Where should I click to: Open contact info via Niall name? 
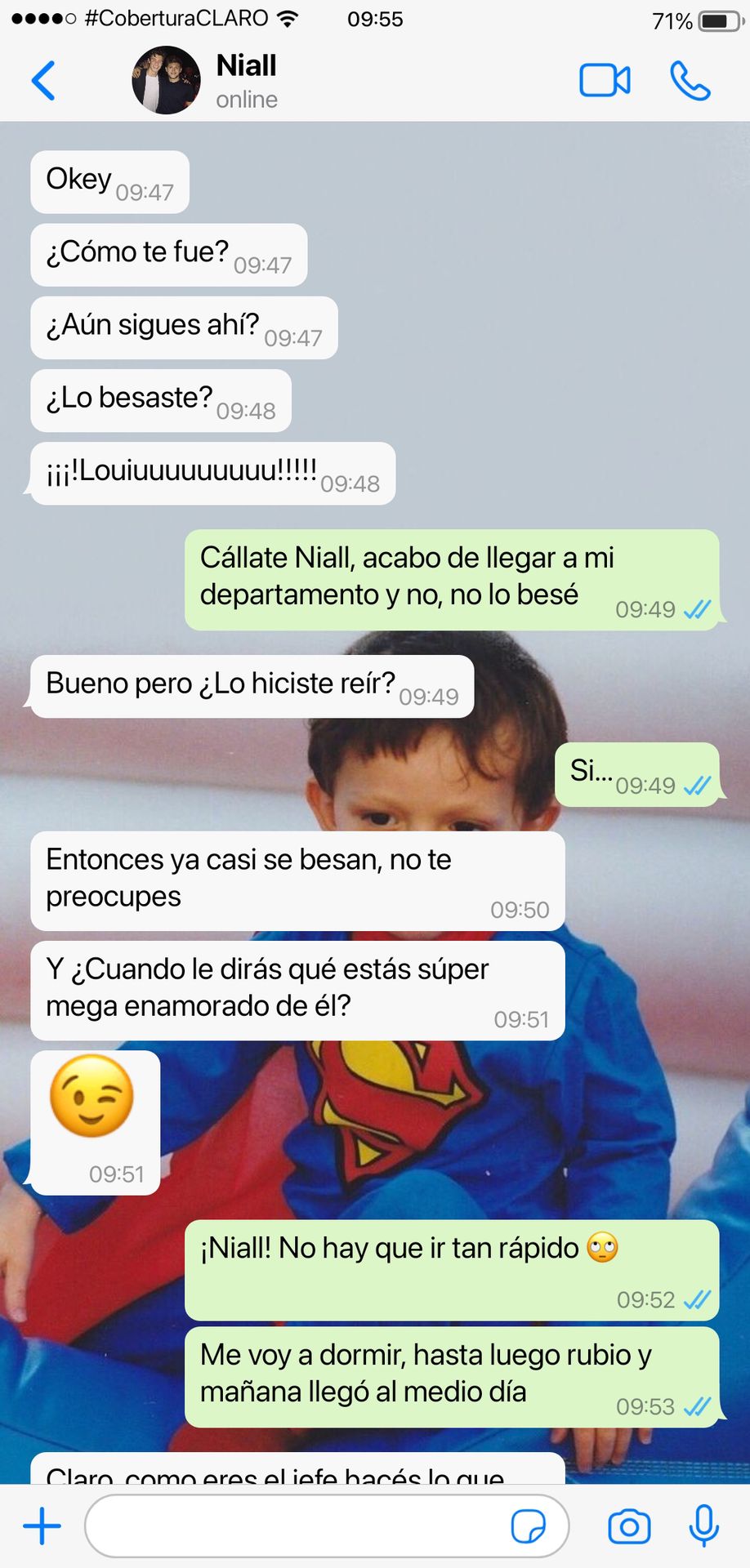point(246,65)
